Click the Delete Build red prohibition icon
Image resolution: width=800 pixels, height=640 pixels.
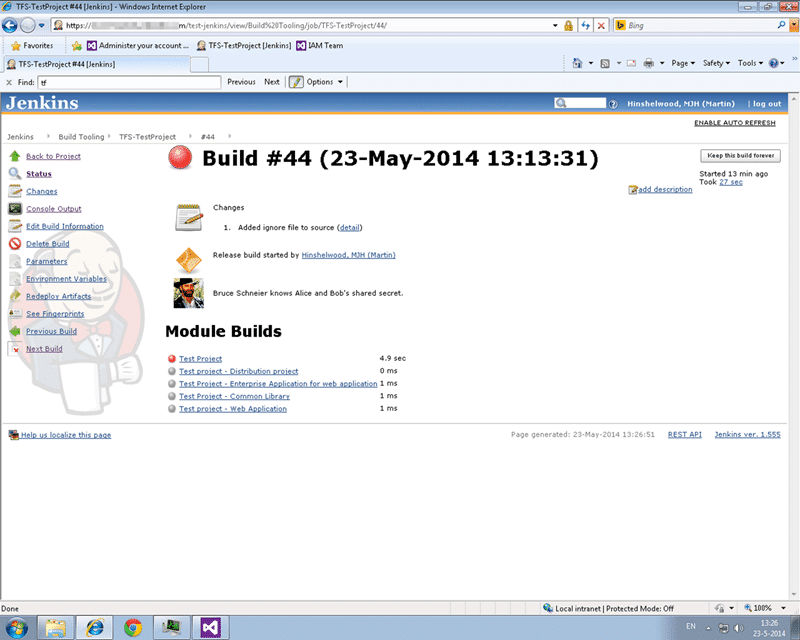coord(15,243)
